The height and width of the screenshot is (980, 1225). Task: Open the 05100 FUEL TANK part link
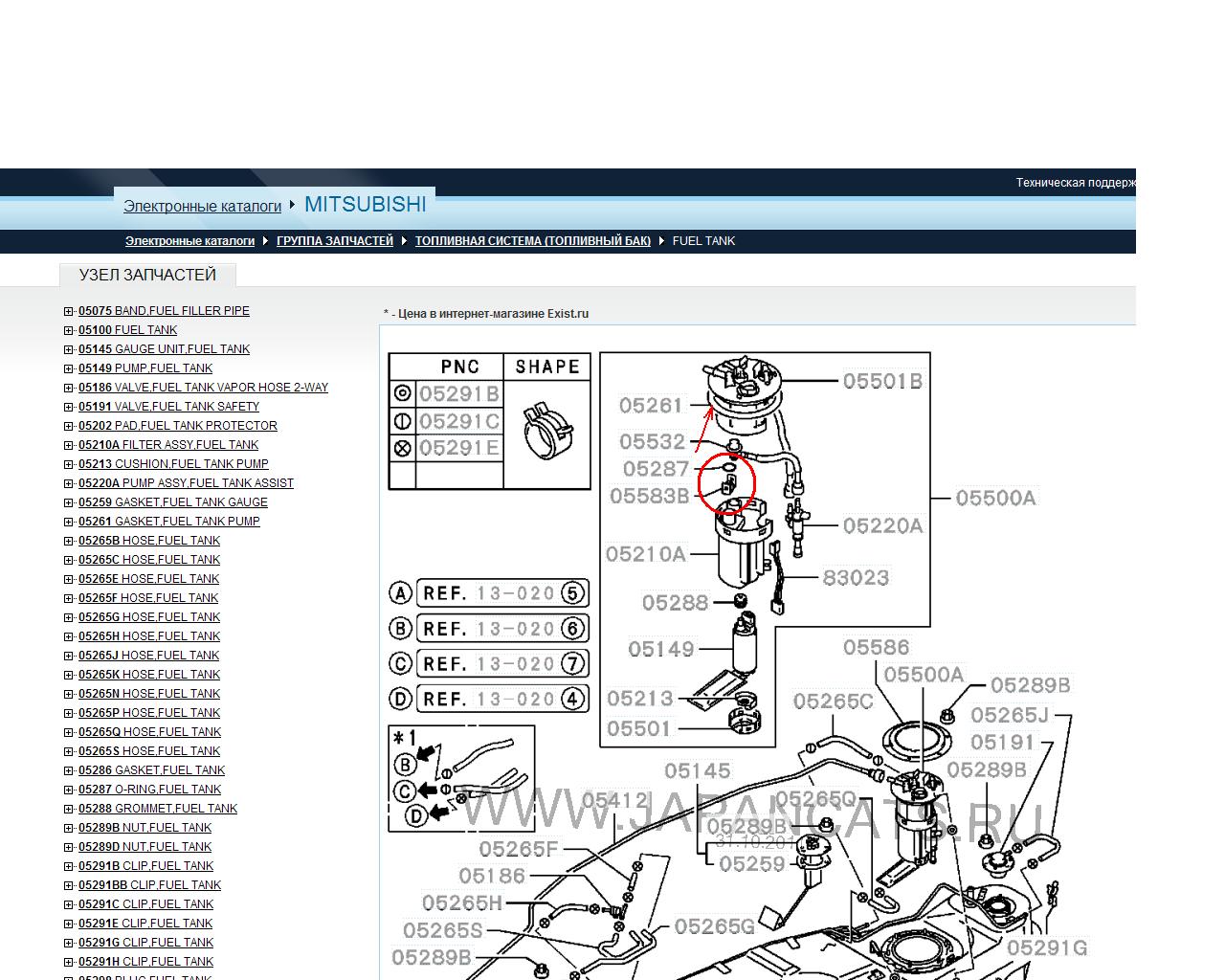(127, 330)
